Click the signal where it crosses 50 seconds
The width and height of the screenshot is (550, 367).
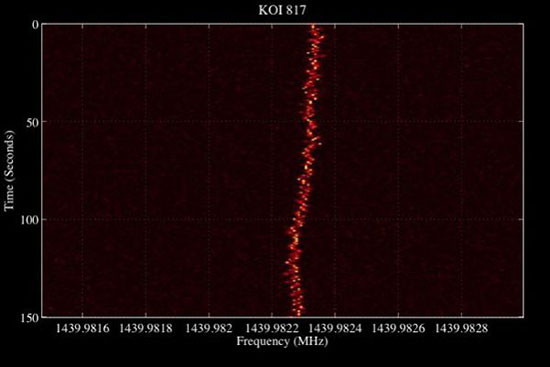tap(310, 122)
